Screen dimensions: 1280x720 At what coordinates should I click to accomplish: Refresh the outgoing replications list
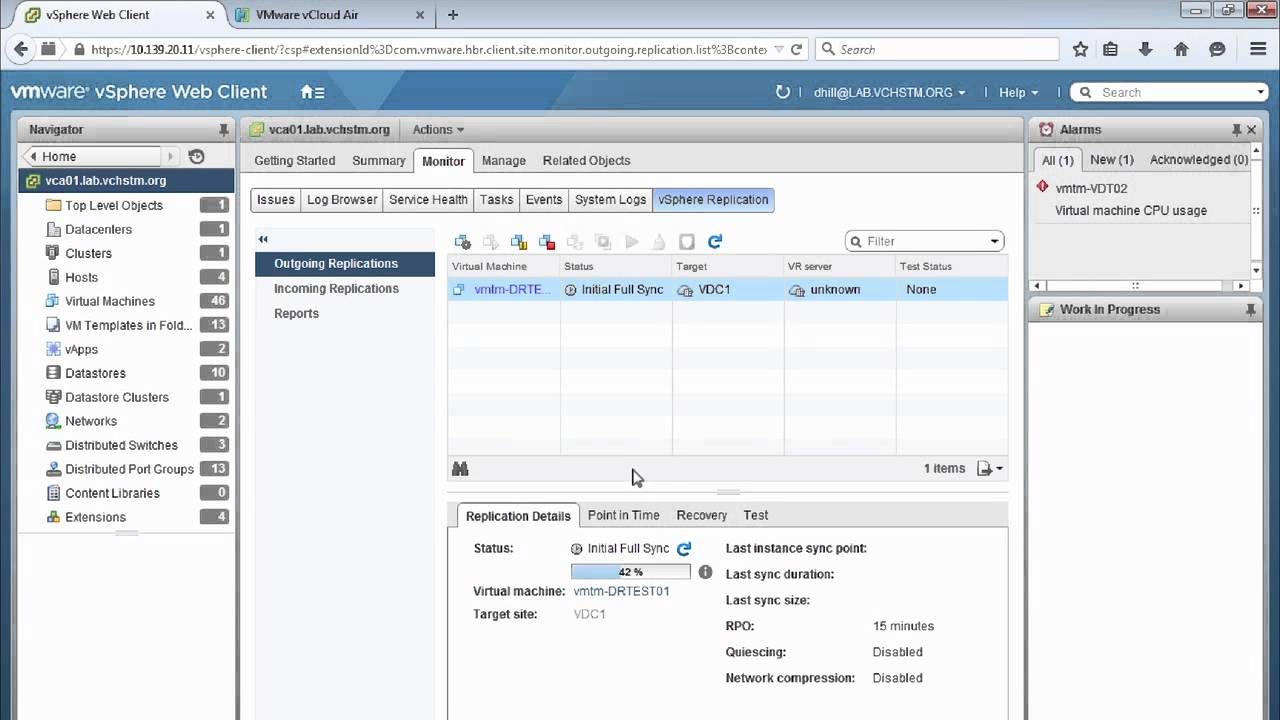715,241
